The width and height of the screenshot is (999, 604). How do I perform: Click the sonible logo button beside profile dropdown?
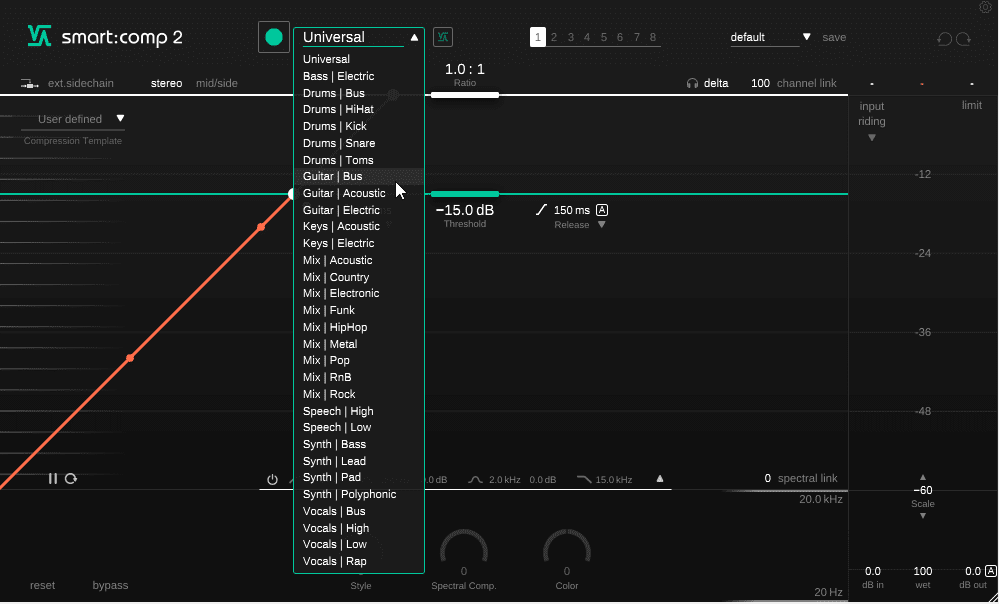[x=442, y=37]
